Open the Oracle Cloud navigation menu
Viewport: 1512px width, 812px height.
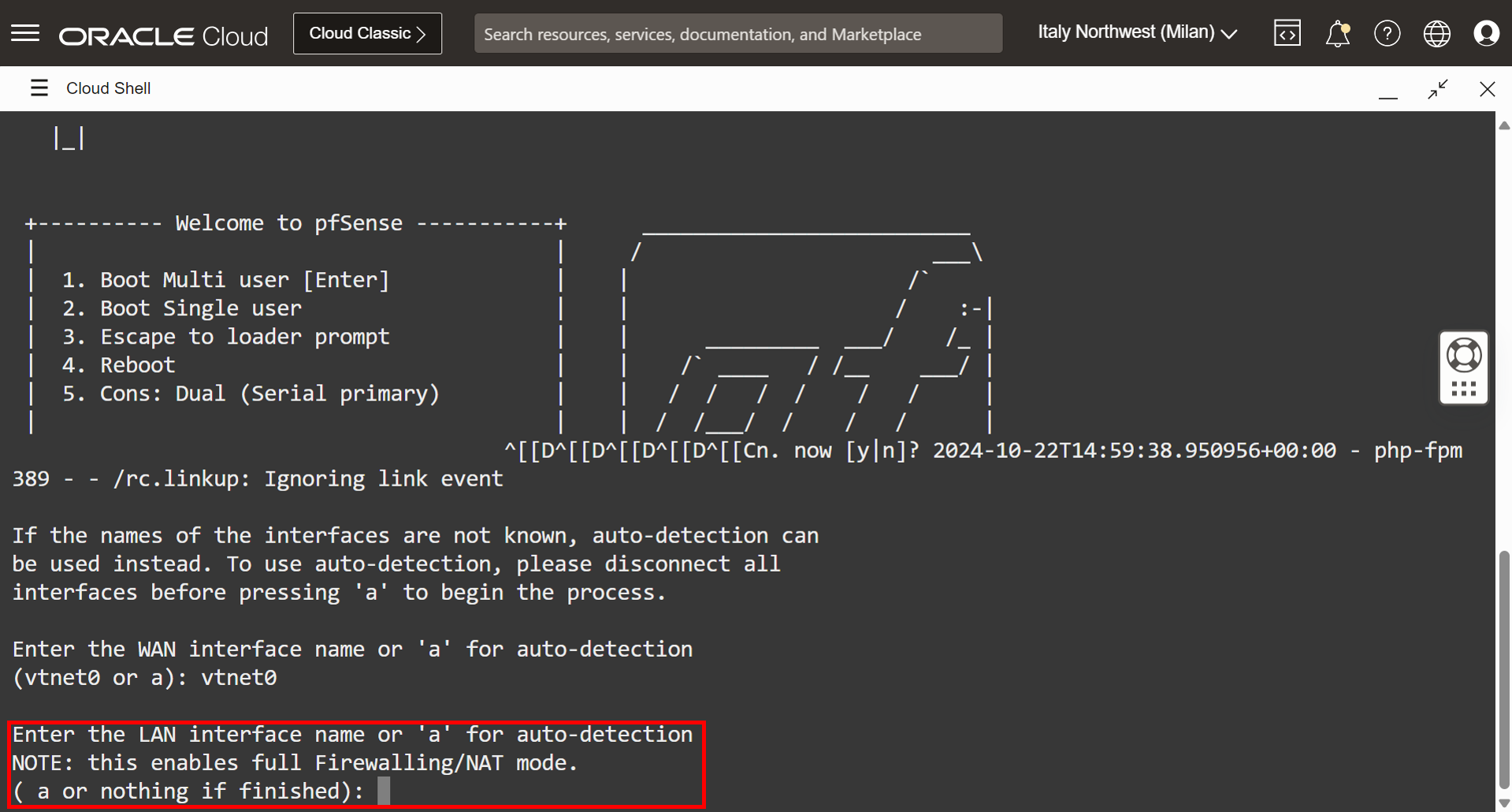[x=25, y=33]
